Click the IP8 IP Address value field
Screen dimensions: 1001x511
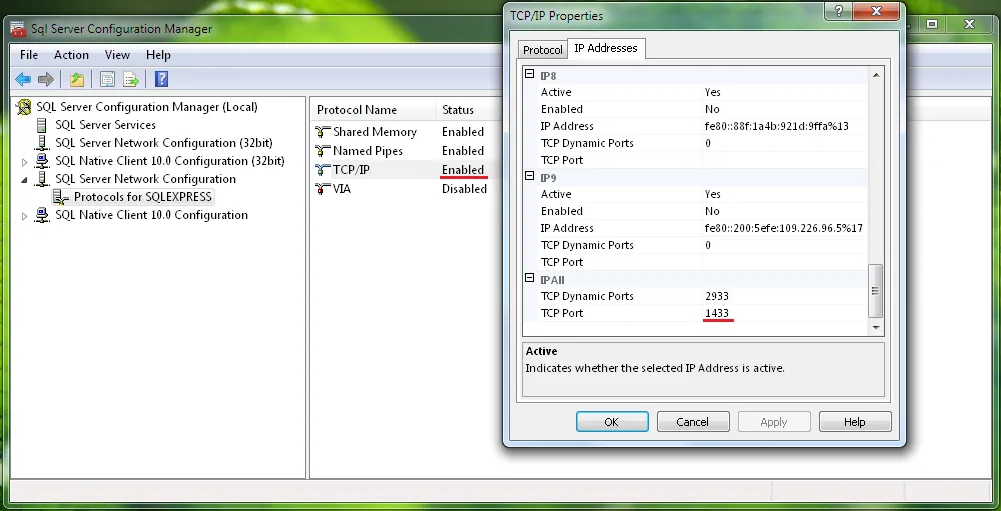tap(784, 126)
